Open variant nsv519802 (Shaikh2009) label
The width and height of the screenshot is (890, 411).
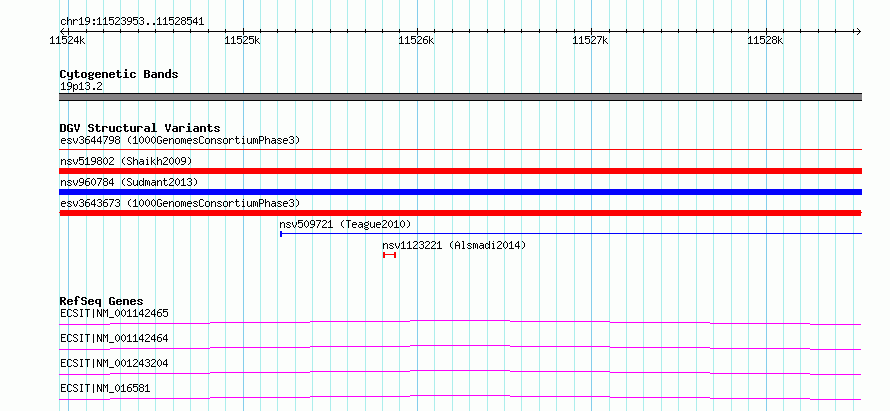coord(126,161)
